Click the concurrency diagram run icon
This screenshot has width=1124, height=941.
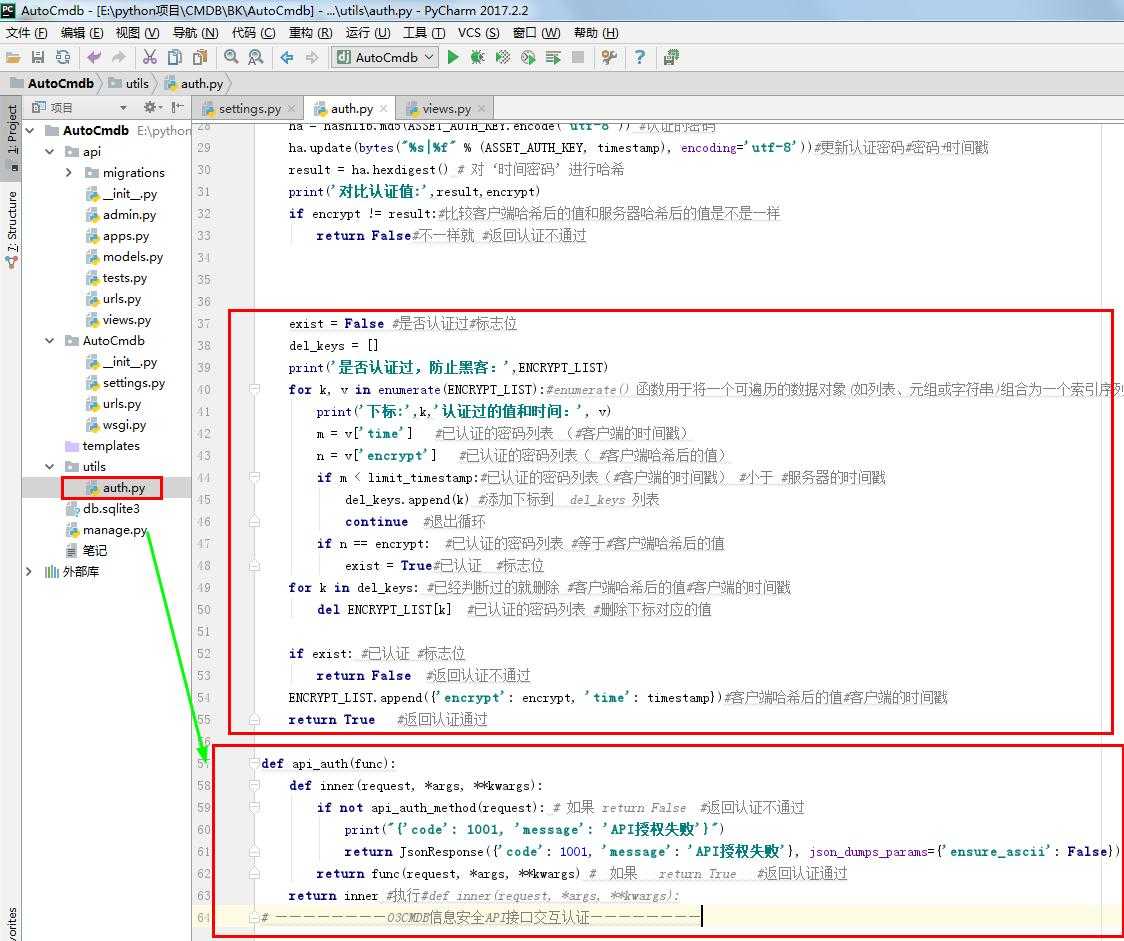point(553,57)
